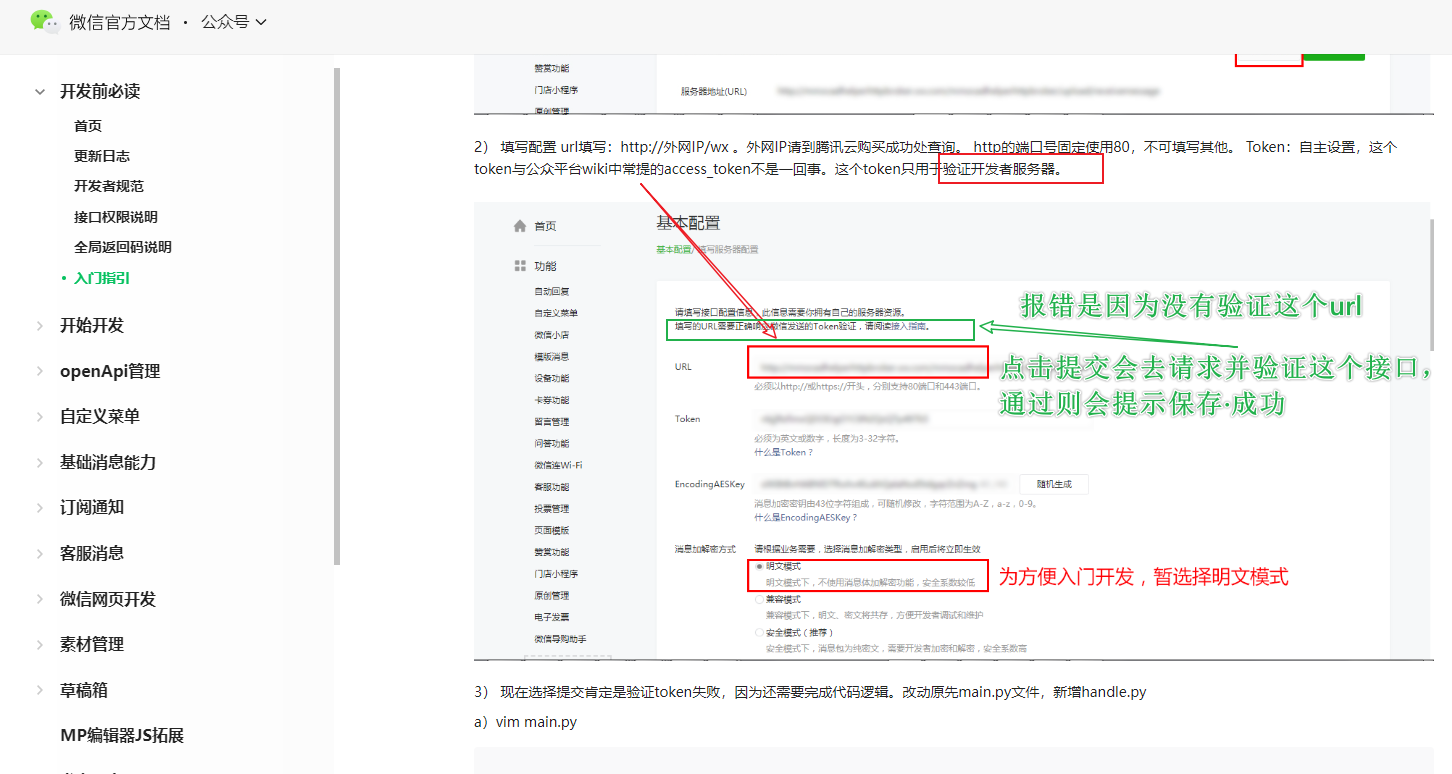Click 自动回复 in the screenshot's menu
1452x774 pixels.
click(551, 291)
